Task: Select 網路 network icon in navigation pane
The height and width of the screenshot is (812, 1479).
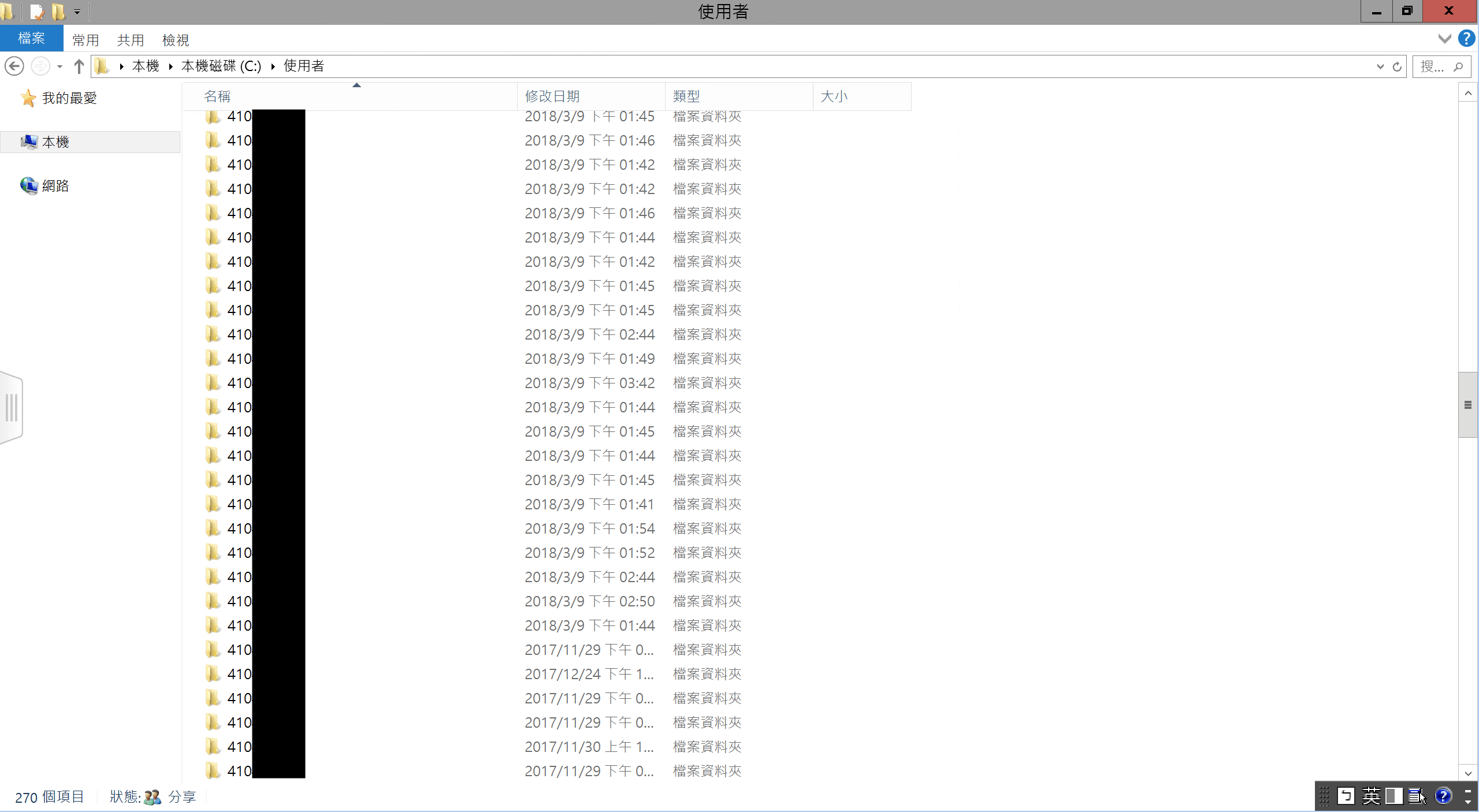Action: tap(29, 186)
